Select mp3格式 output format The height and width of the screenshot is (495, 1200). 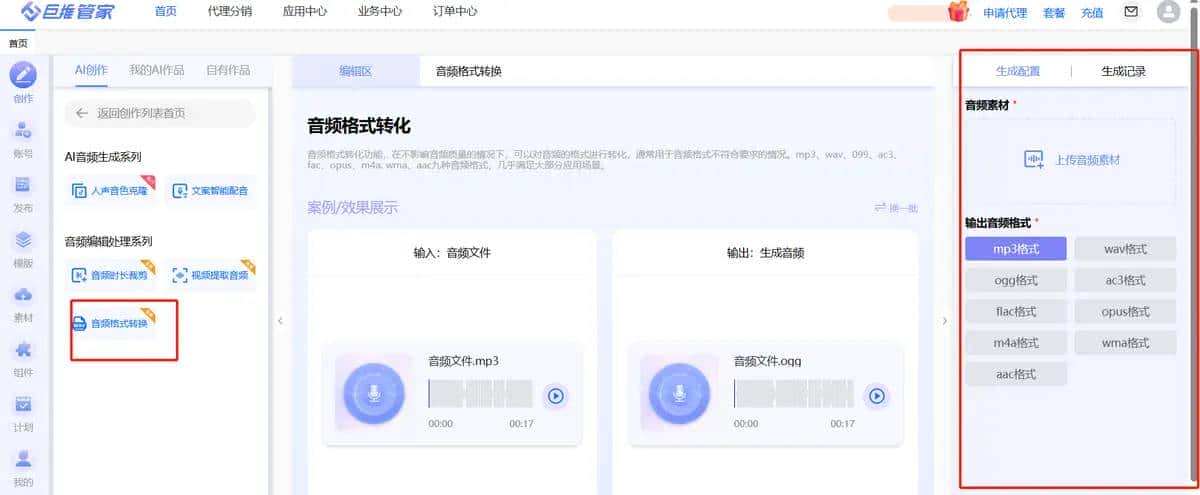point(1016,249)
